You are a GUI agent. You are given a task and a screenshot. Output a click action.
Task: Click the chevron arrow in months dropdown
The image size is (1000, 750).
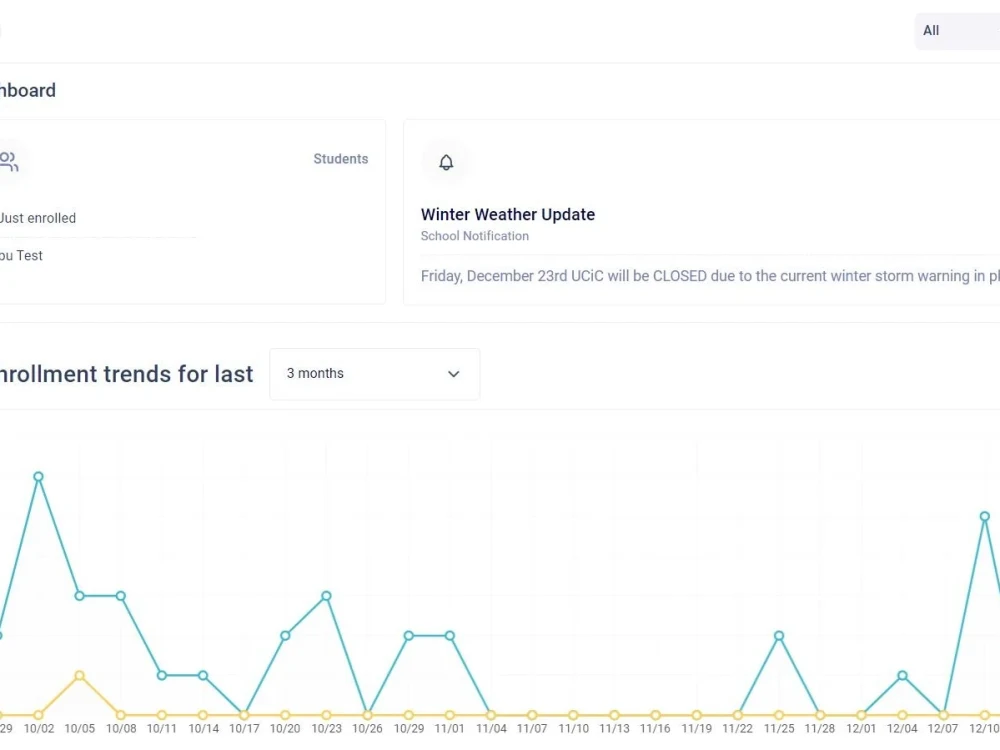pyautogui.click(x=453, y=374)
